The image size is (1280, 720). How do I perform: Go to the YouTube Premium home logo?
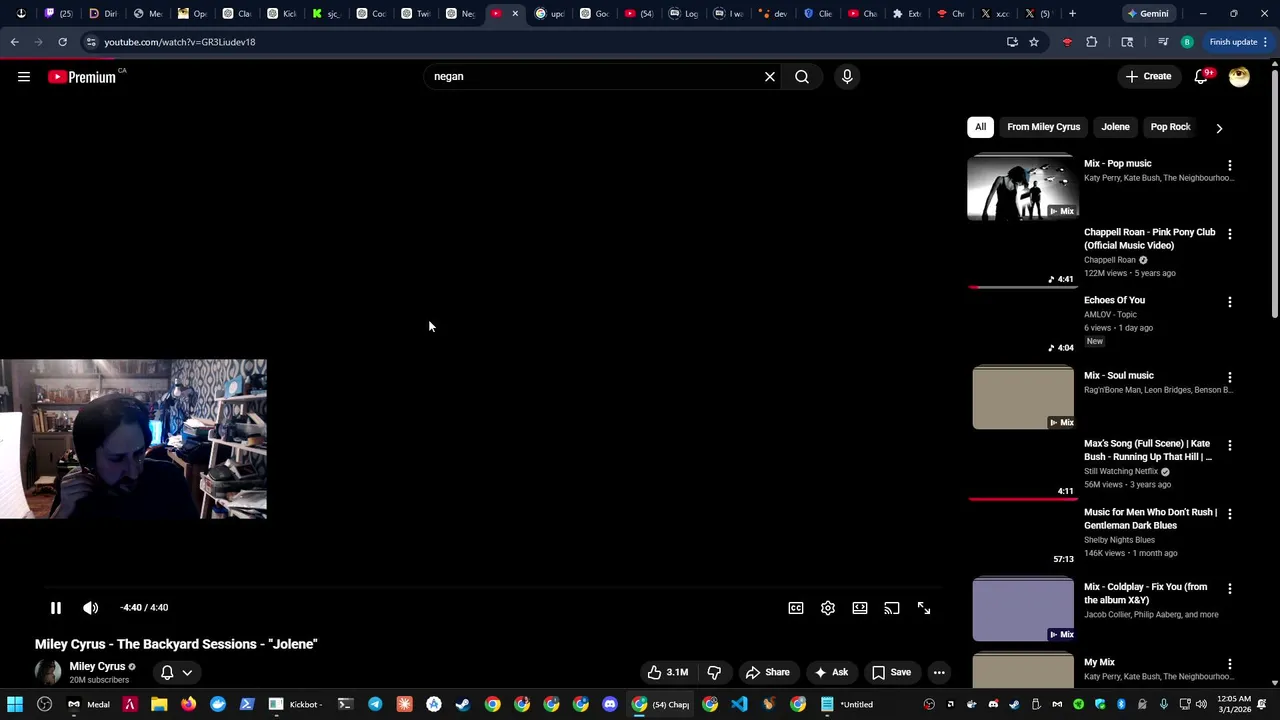[82, 77]
